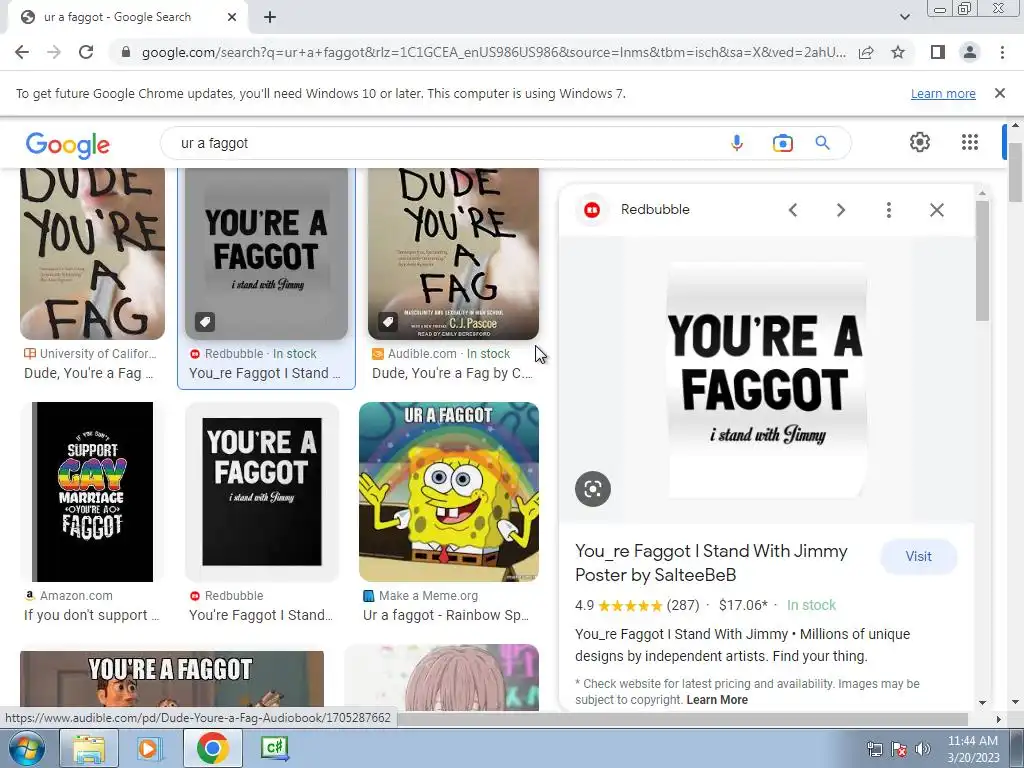The width and height of the screenshot is (1024, 768).
Task: Open the Toy Story meme thumbnail
Action: (172, 680)
